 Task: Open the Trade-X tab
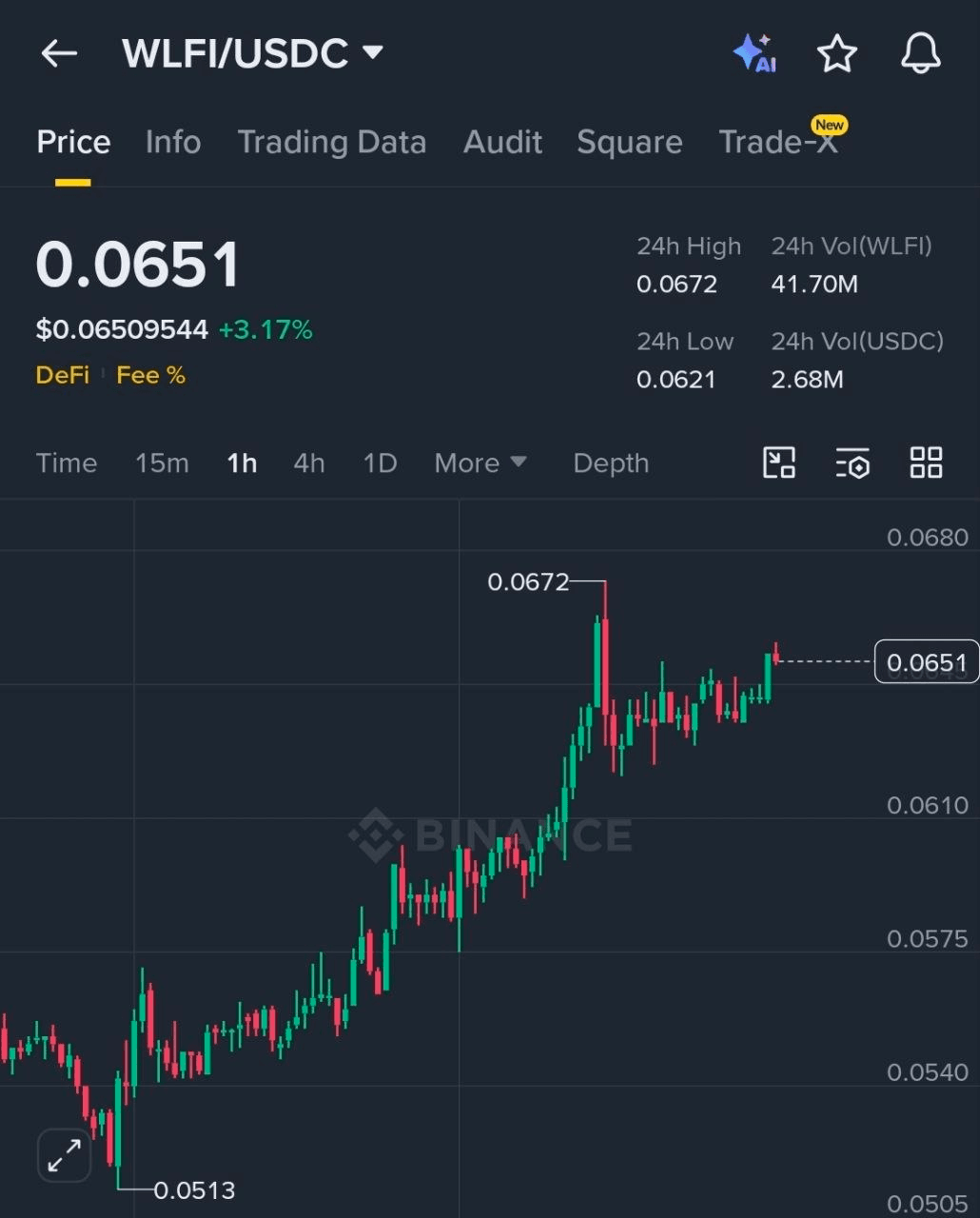coord(778,143)
